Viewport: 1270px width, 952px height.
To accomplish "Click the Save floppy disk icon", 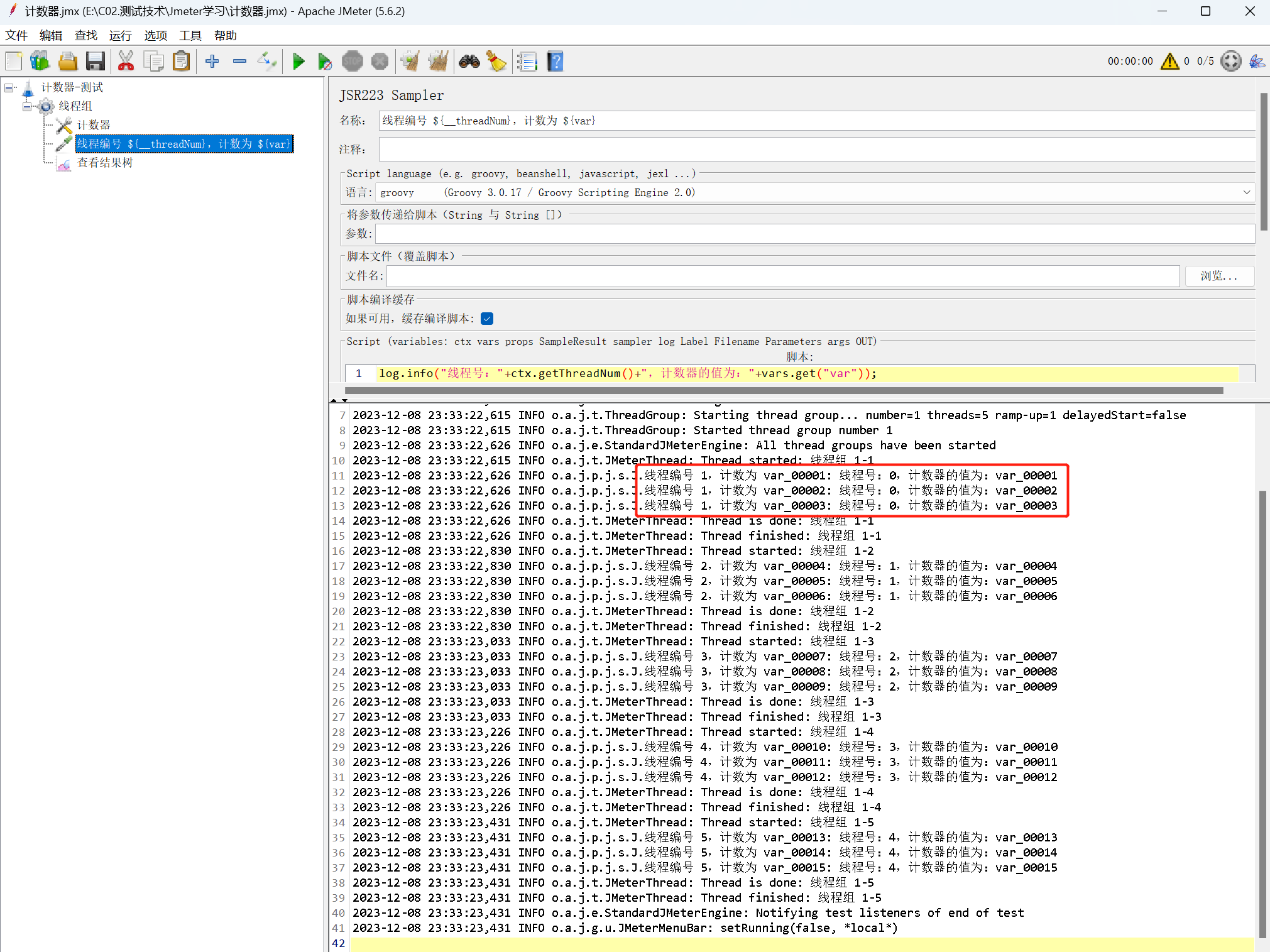I will [96, 62].
